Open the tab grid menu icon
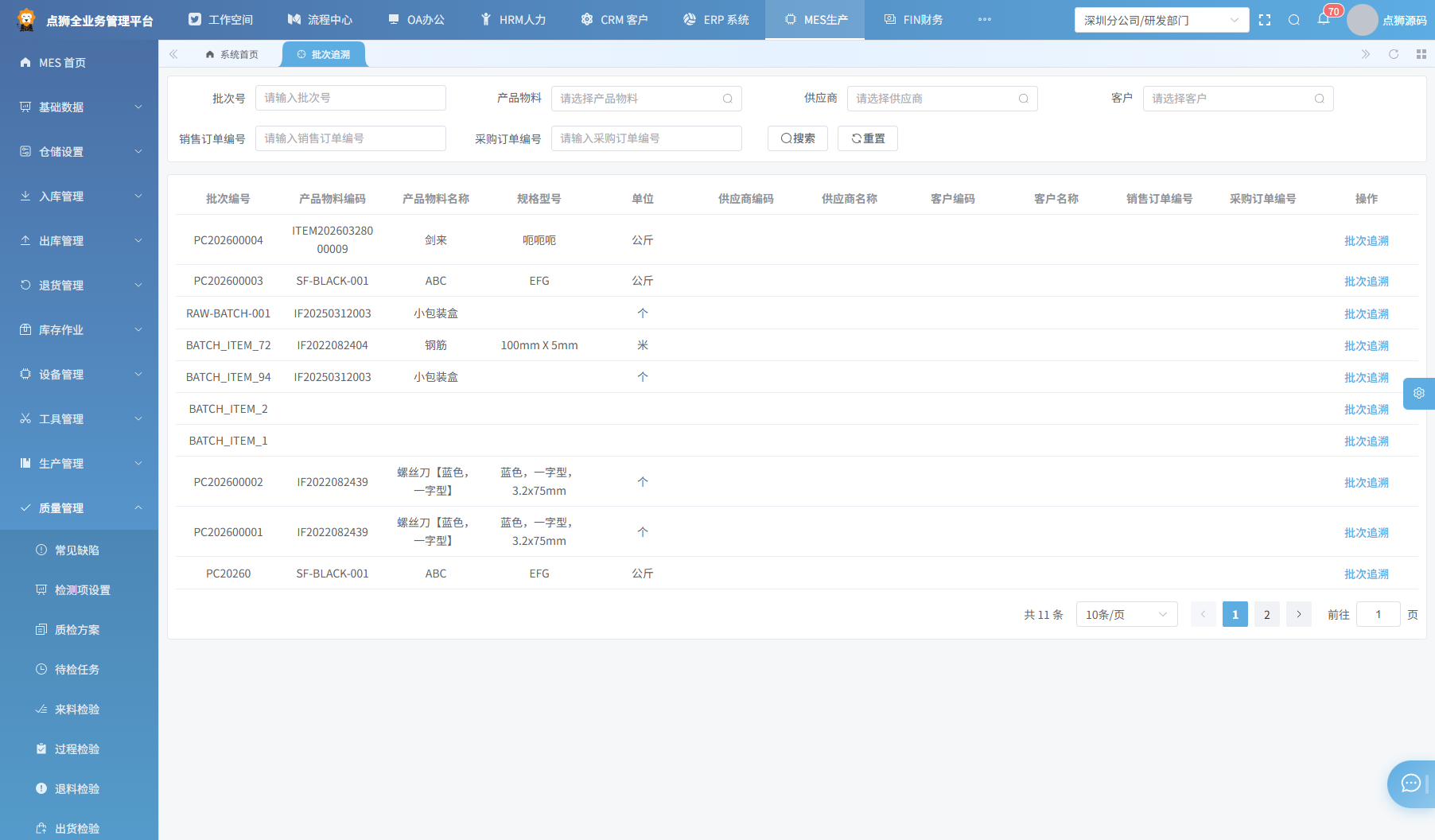1435x840 pixels. [1421, 54]
